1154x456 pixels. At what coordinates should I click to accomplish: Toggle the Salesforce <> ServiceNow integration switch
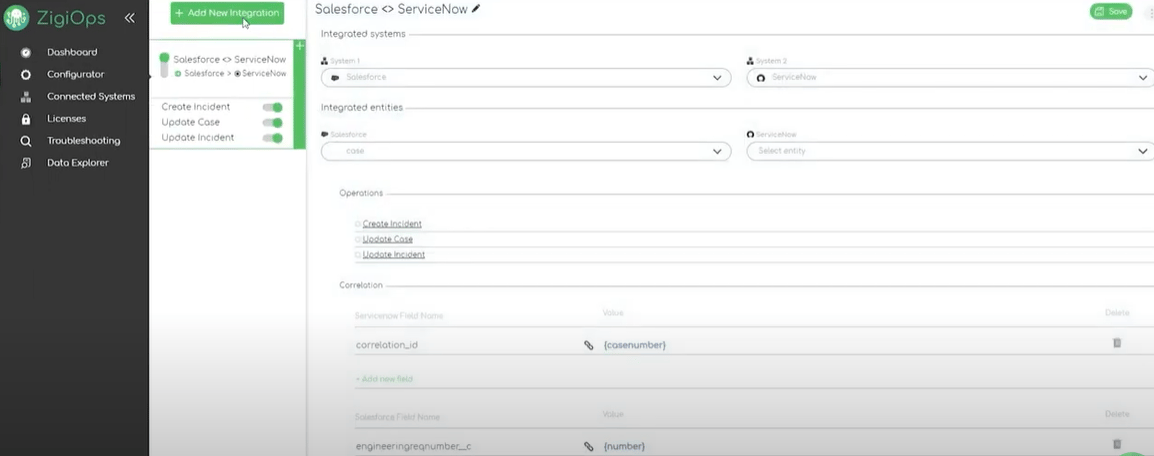point(164,65)
